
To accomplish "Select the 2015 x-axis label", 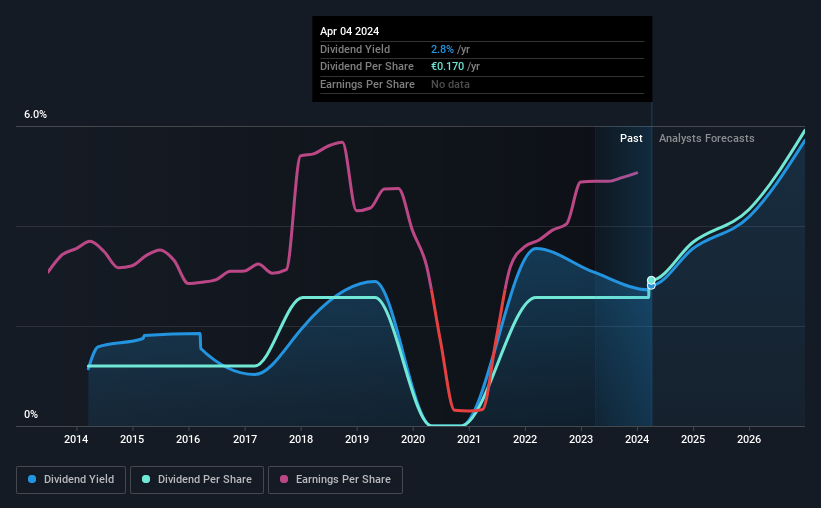I will [132, 439].
